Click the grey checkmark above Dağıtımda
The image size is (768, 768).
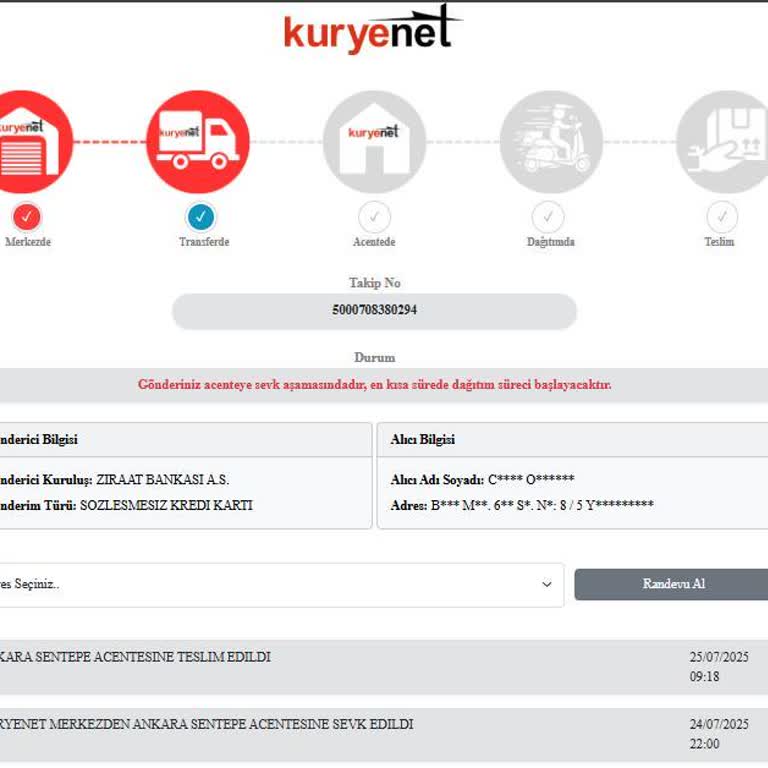click(x=548, y=217)
